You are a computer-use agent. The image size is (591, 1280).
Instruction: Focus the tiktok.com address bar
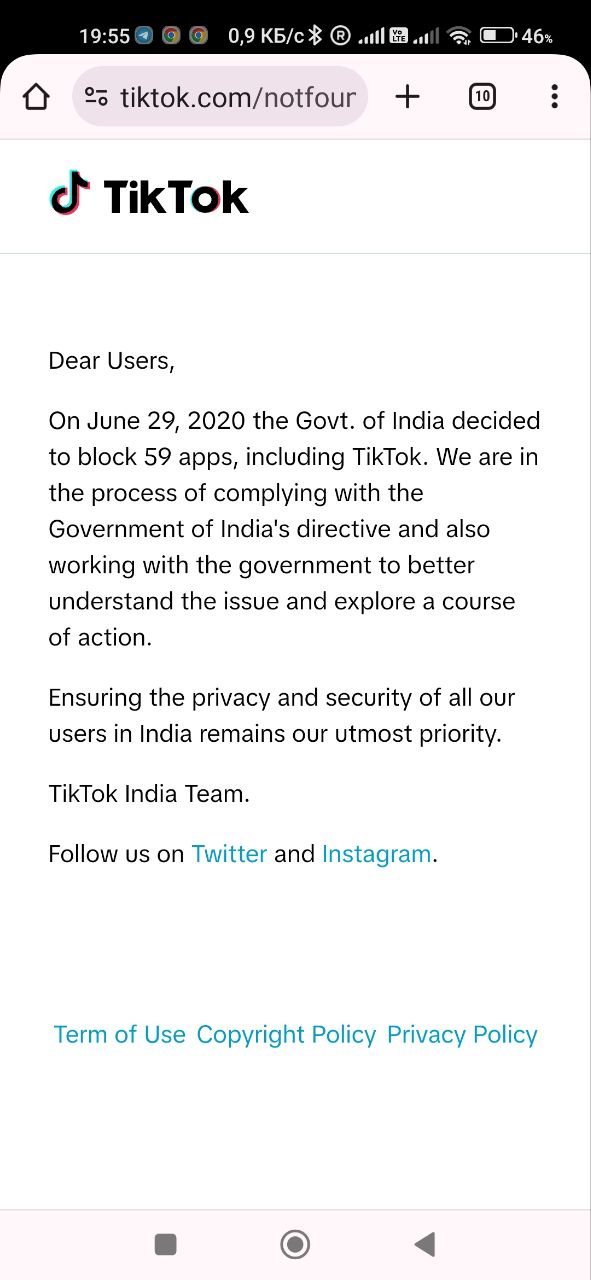(x=220, y=97)
